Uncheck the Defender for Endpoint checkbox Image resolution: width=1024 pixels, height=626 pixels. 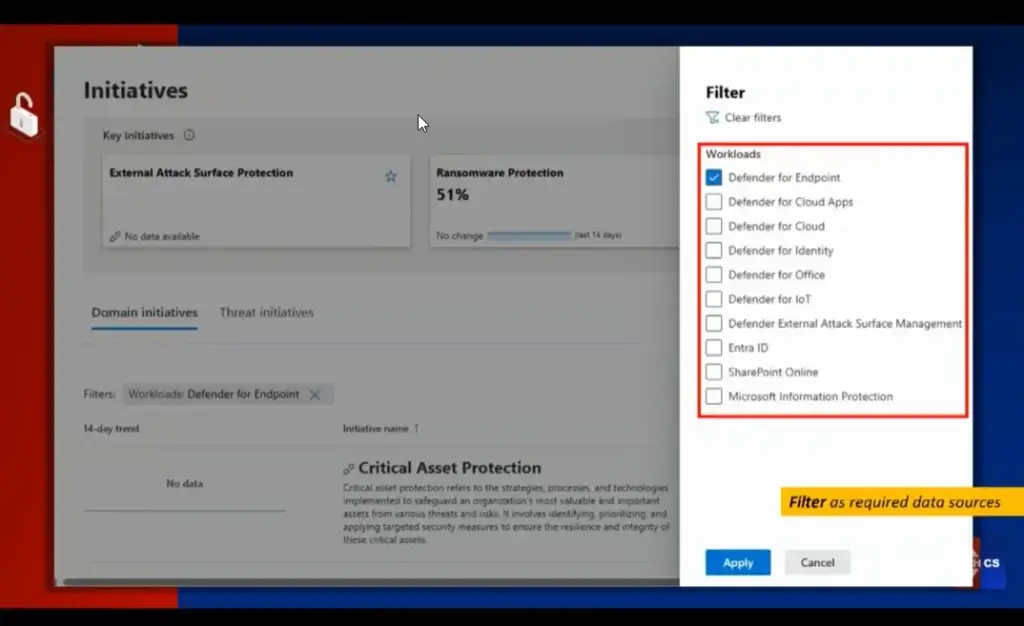[x=713, y=178]
